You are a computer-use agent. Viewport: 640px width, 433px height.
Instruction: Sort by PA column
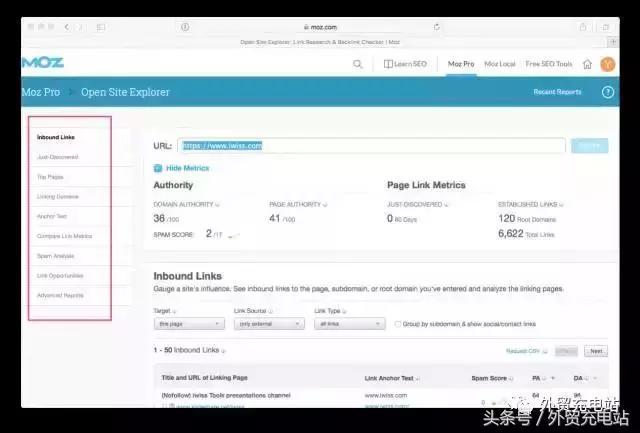pos(536,378)
